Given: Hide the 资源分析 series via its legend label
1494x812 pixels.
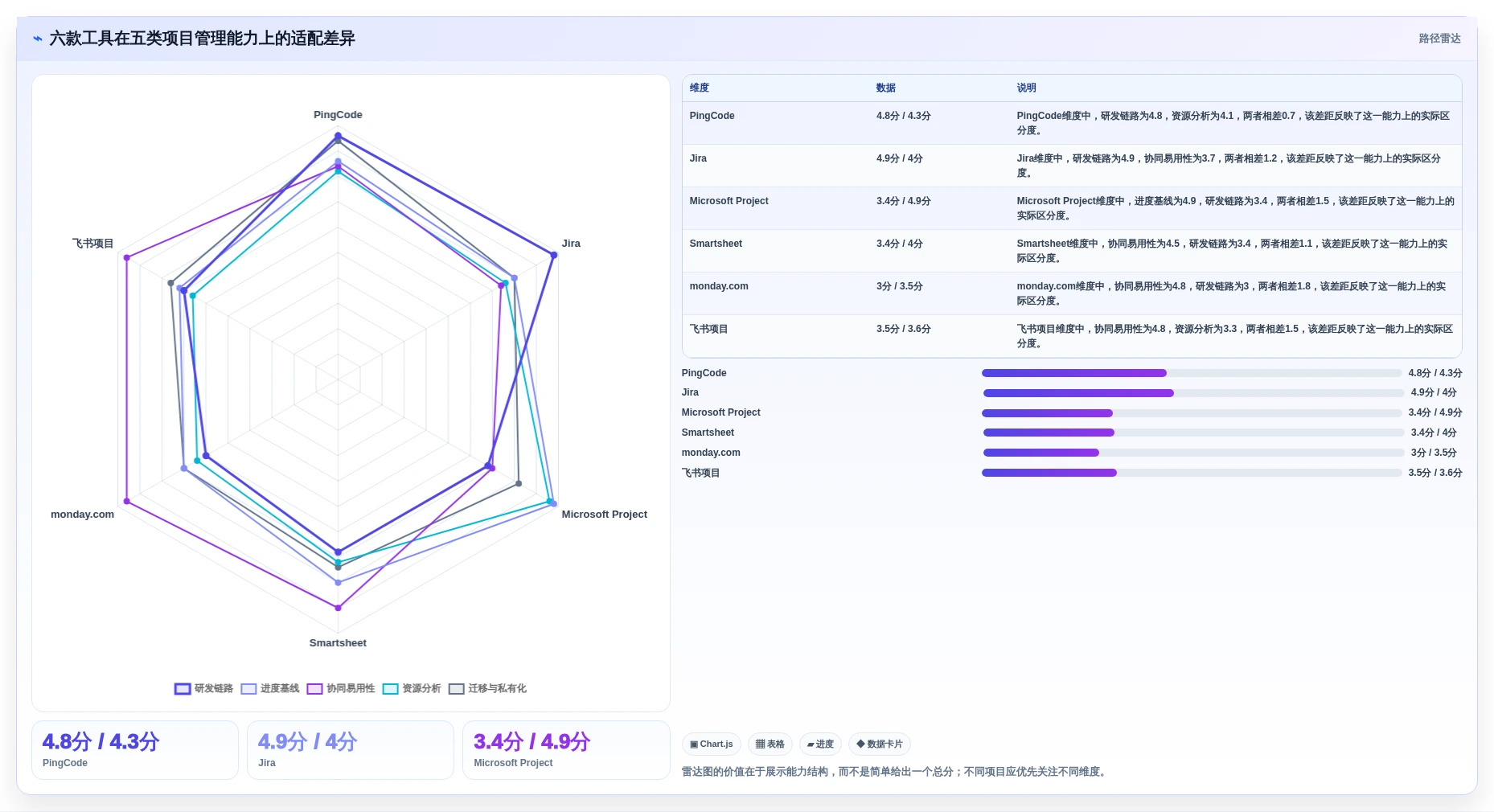Looking at the screenshot, I should coord(421,689).
